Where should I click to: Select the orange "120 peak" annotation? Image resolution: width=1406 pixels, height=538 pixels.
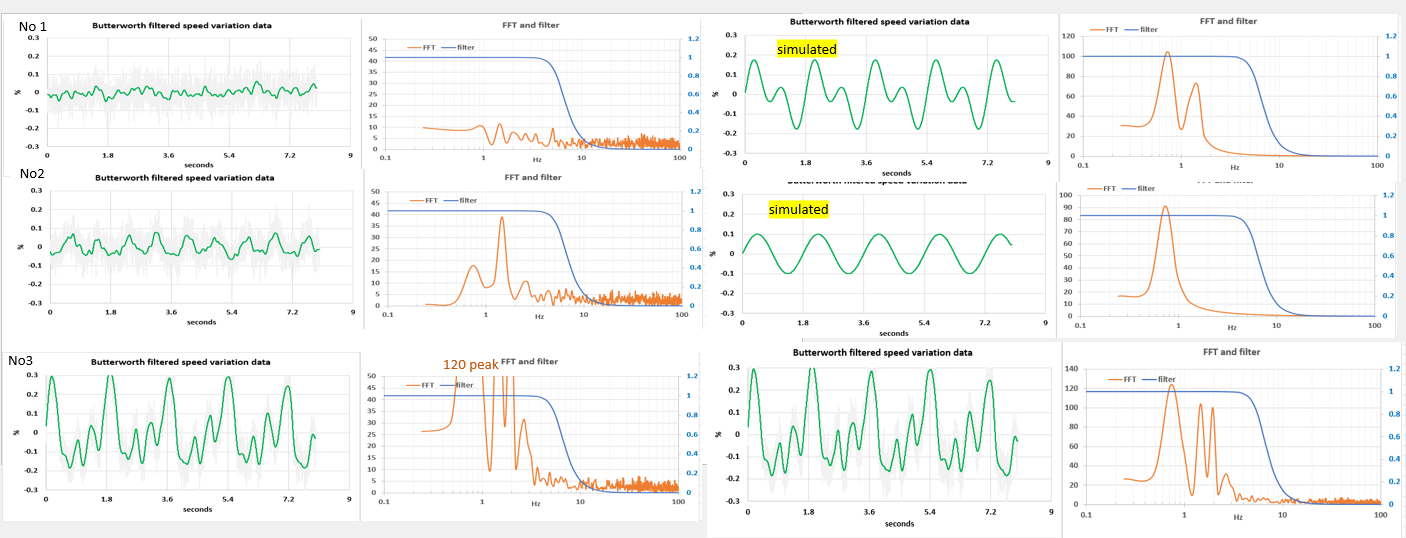pyautogui.click(x=470, y=365)
